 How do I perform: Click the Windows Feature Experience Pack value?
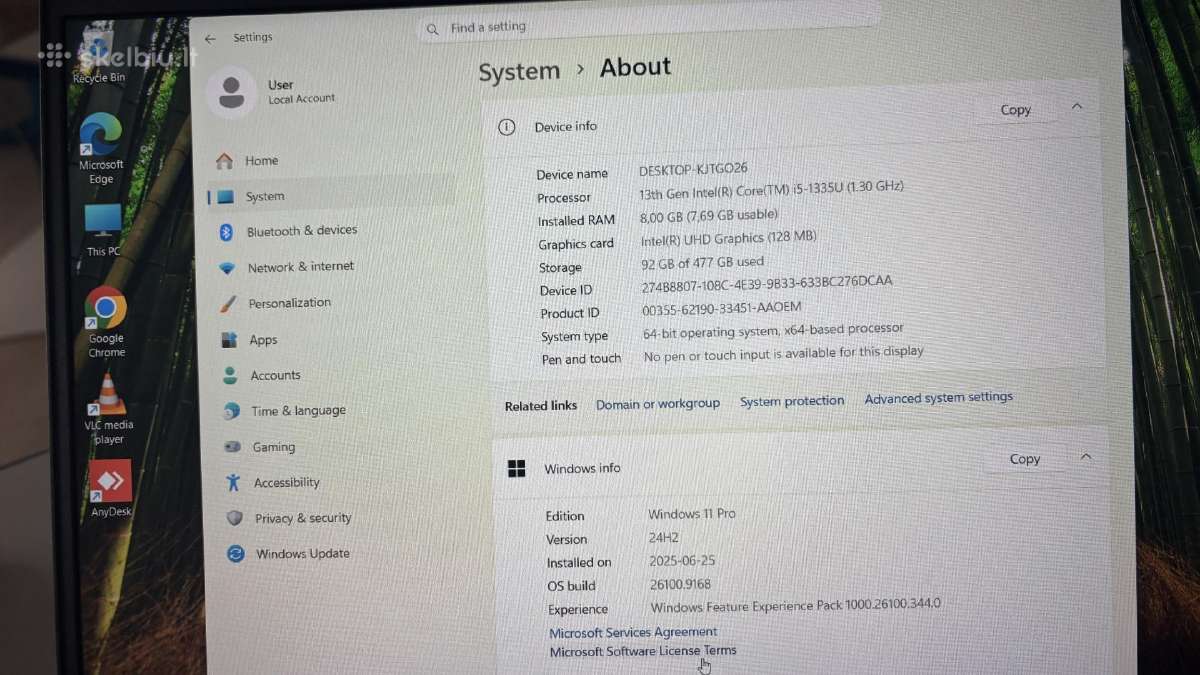coord(795,606)
